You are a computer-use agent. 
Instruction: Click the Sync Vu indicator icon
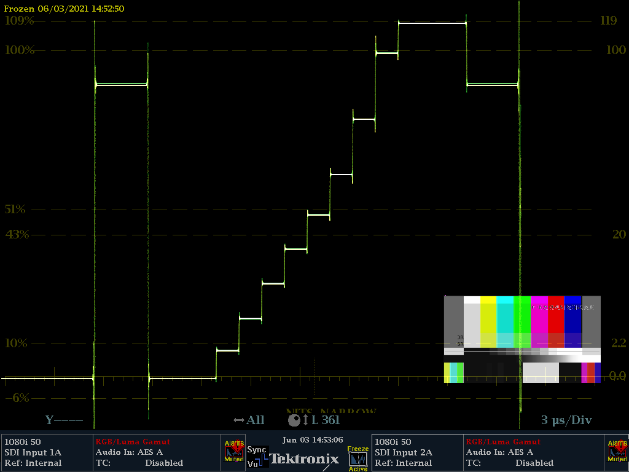(257, 456)
